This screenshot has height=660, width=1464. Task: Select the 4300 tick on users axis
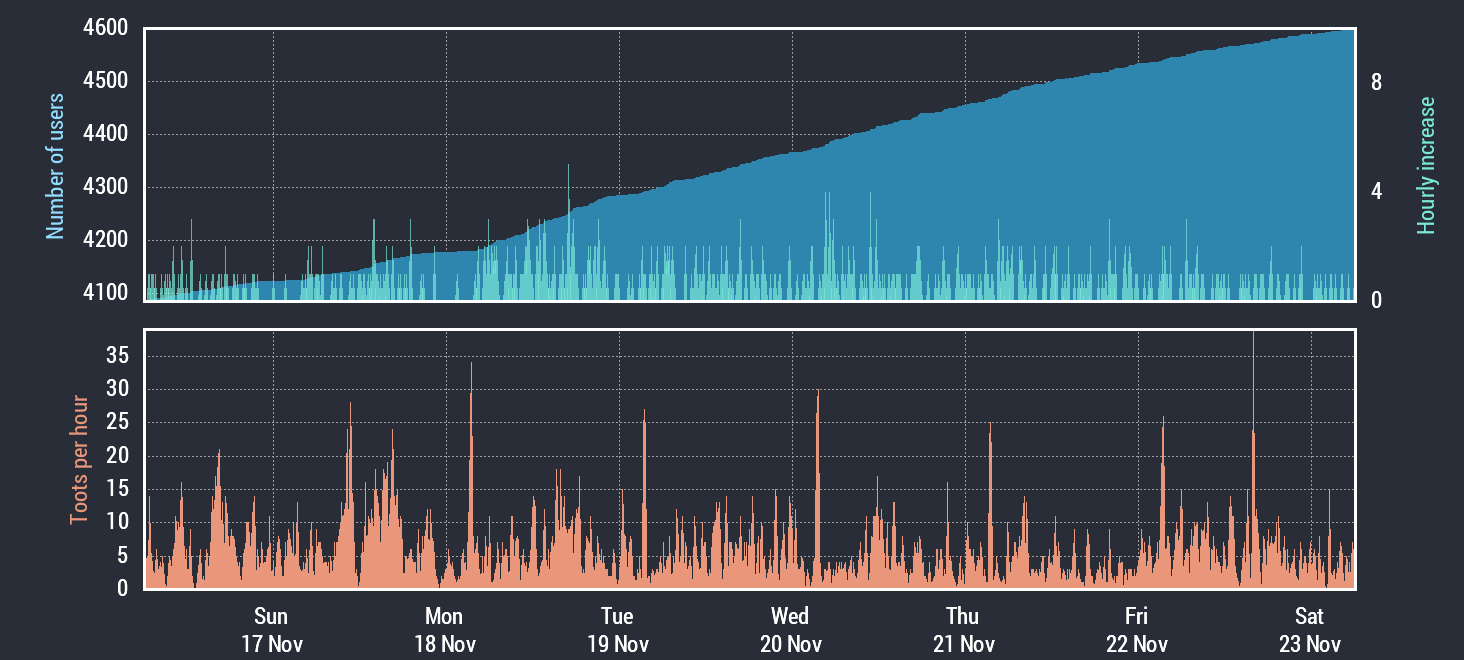pyautogui.click(x=105, y=187)
